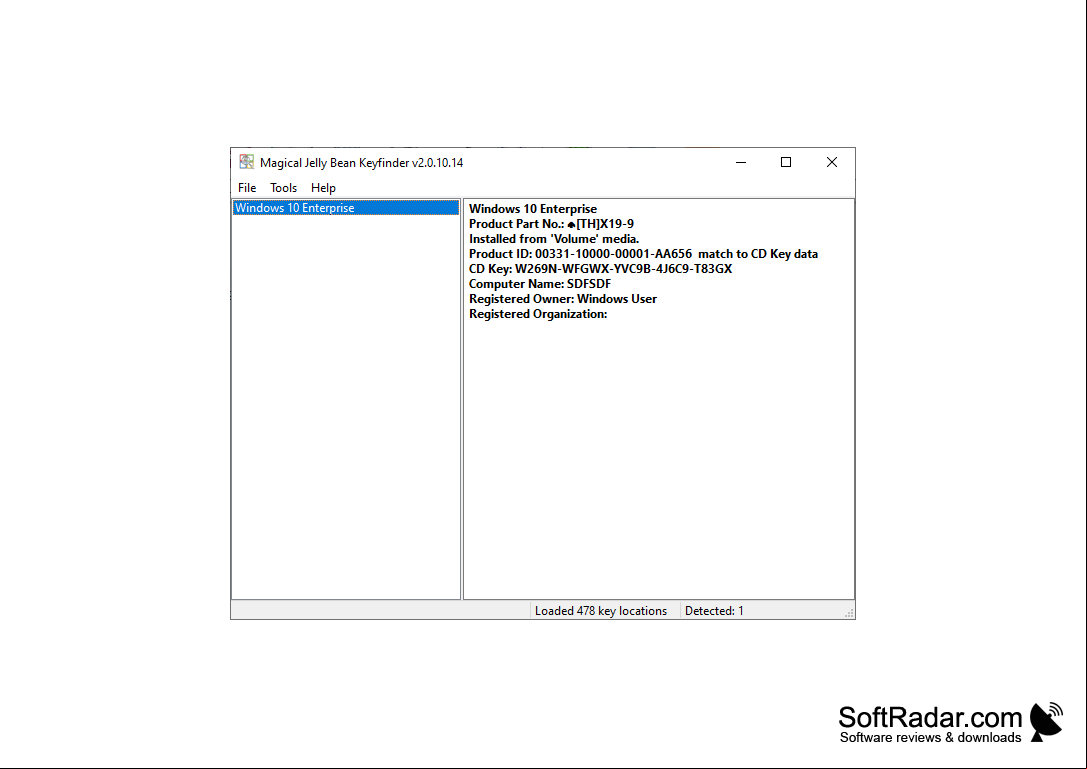
Task: Select Windows 10 Enterprise in the product list
Action: tap(345, 208)
